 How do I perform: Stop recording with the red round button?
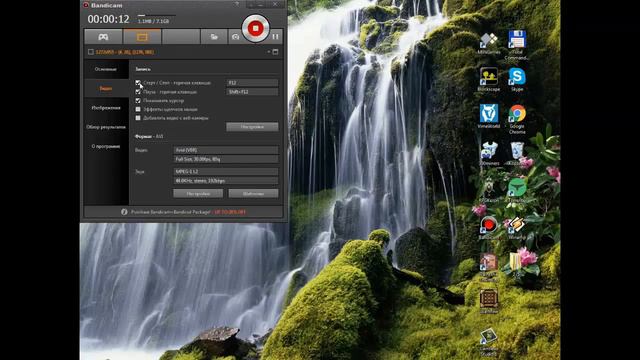[256, 28]
